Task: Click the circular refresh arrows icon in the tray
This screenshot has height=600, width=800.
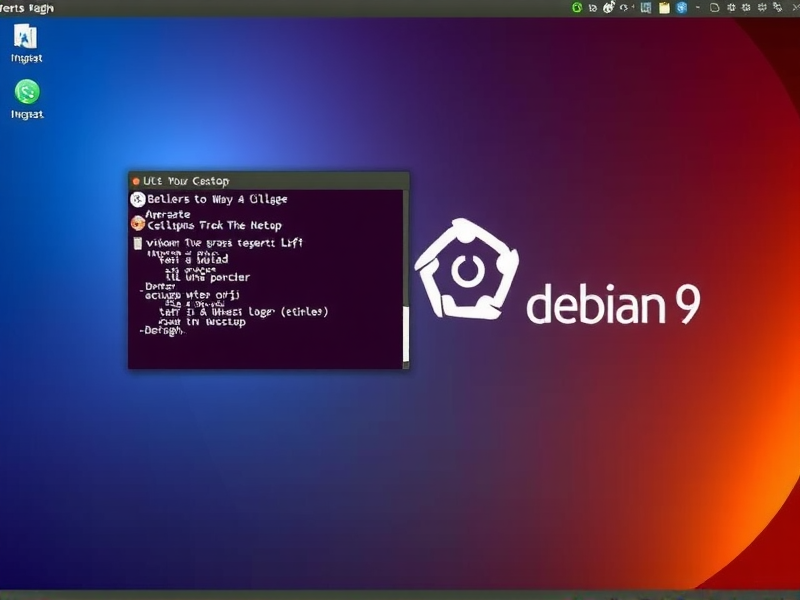Action: [x=624, y=8]
